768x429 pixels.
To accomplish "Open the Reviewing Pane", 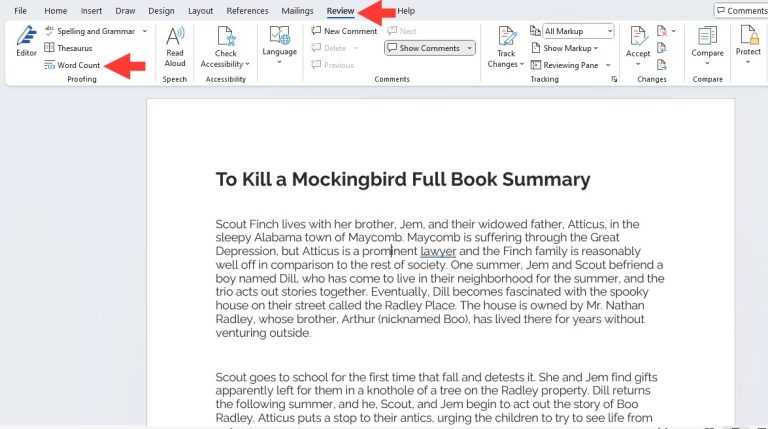I will coord(565,65).
